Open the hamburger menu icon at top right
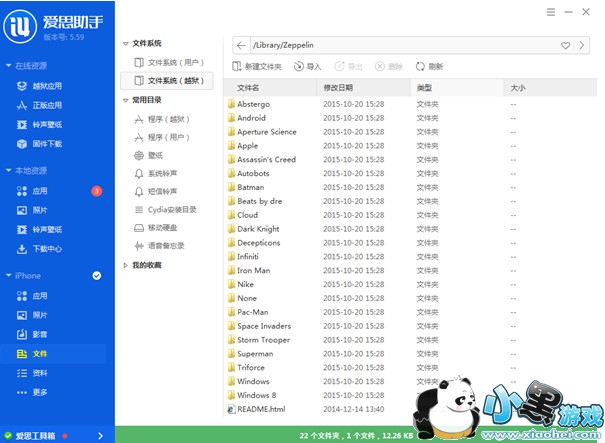Image resolution: width=605 pixels, height=443 pixels. [551, 12]
